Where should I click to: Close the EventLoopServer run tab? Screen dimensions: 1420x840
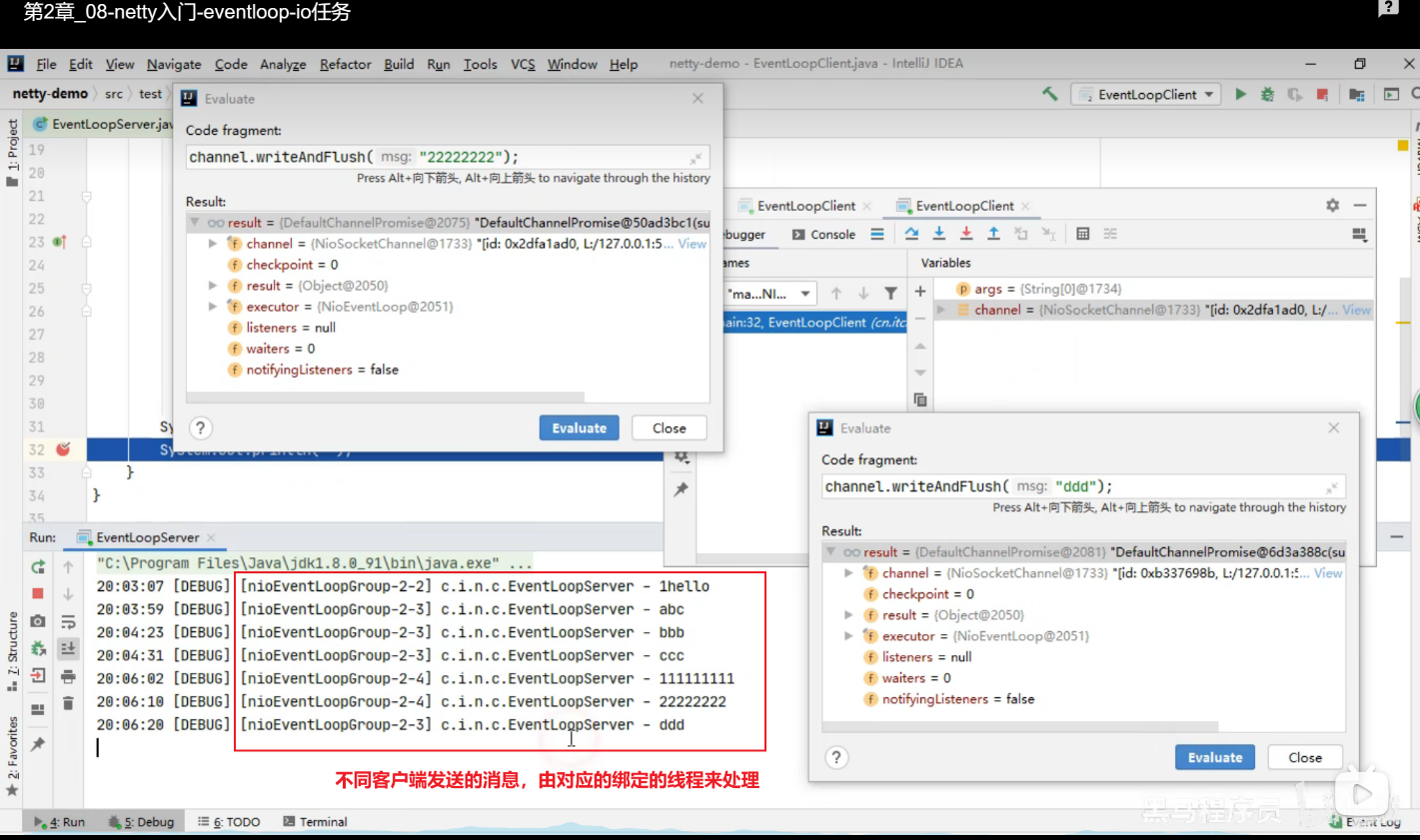[x=211, y=537]
